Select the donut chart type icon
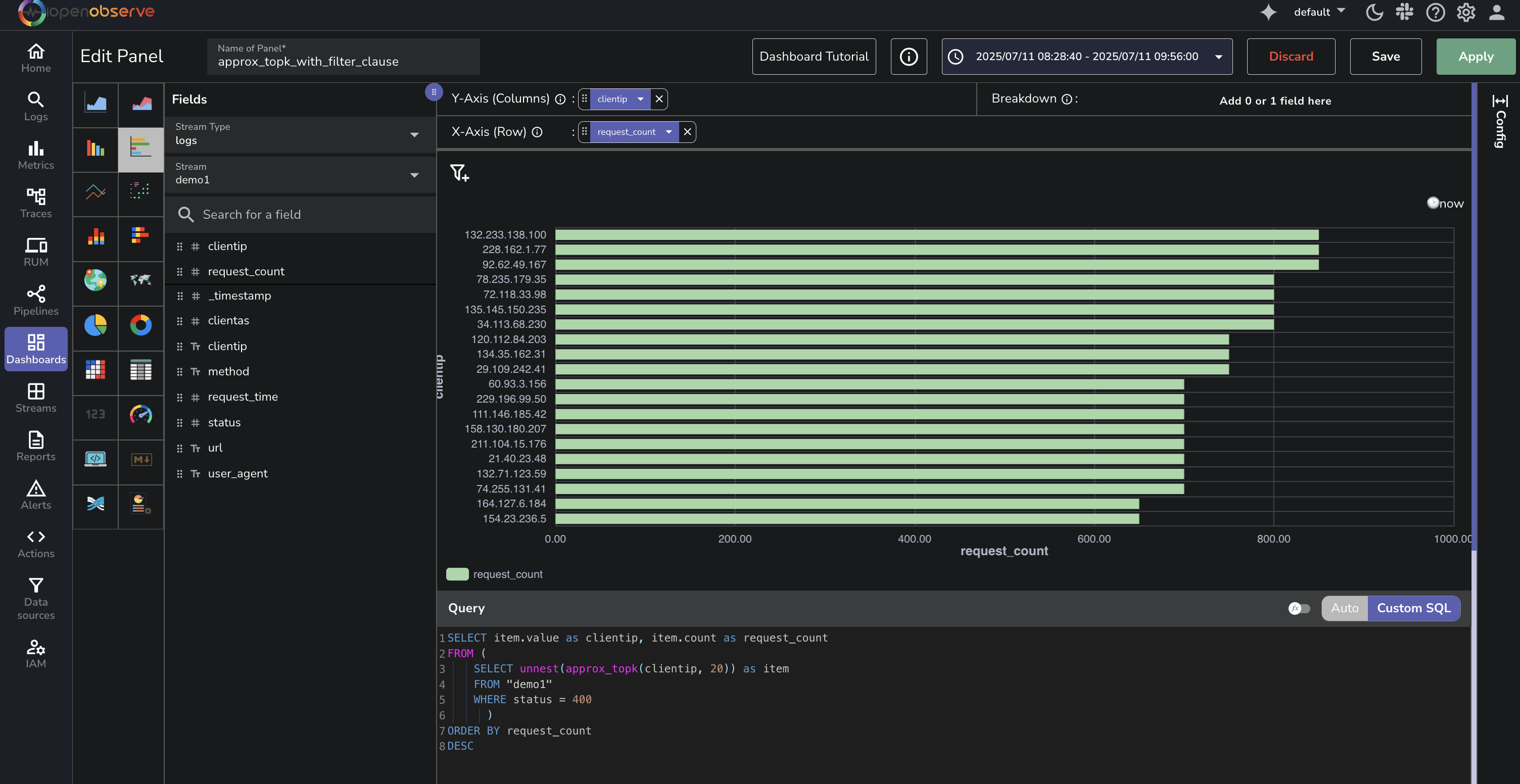The width and height of the screenshot is (1520, 784). 140,325
